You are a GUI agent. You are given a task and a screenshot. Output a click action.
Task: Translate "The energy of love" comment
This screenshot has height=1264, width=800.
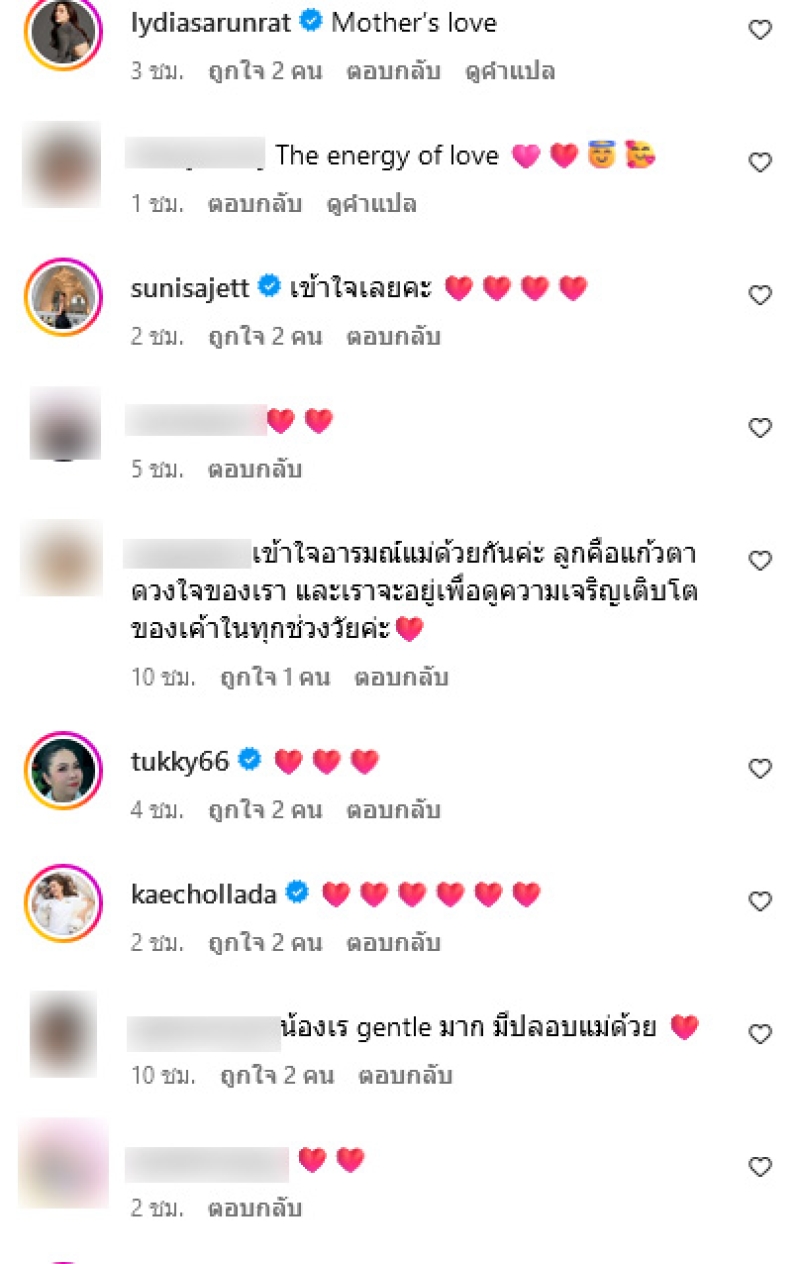click(371, 204)
